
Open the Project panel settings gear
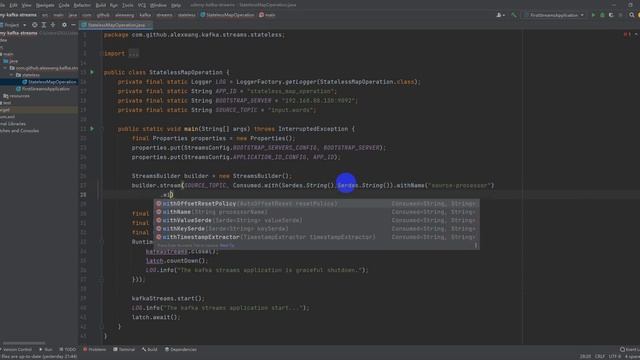click(64, 25)
